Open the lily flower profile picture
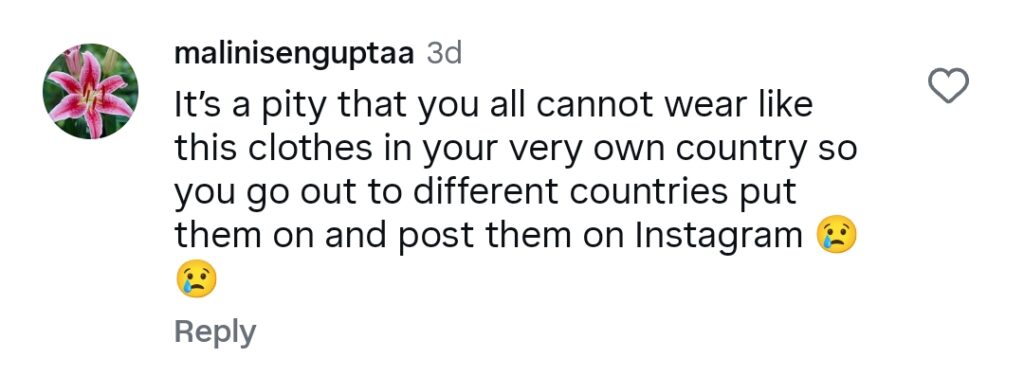The height and width of the screenshot is (376, 1024). pyautogui.click(x=91, y=91)
